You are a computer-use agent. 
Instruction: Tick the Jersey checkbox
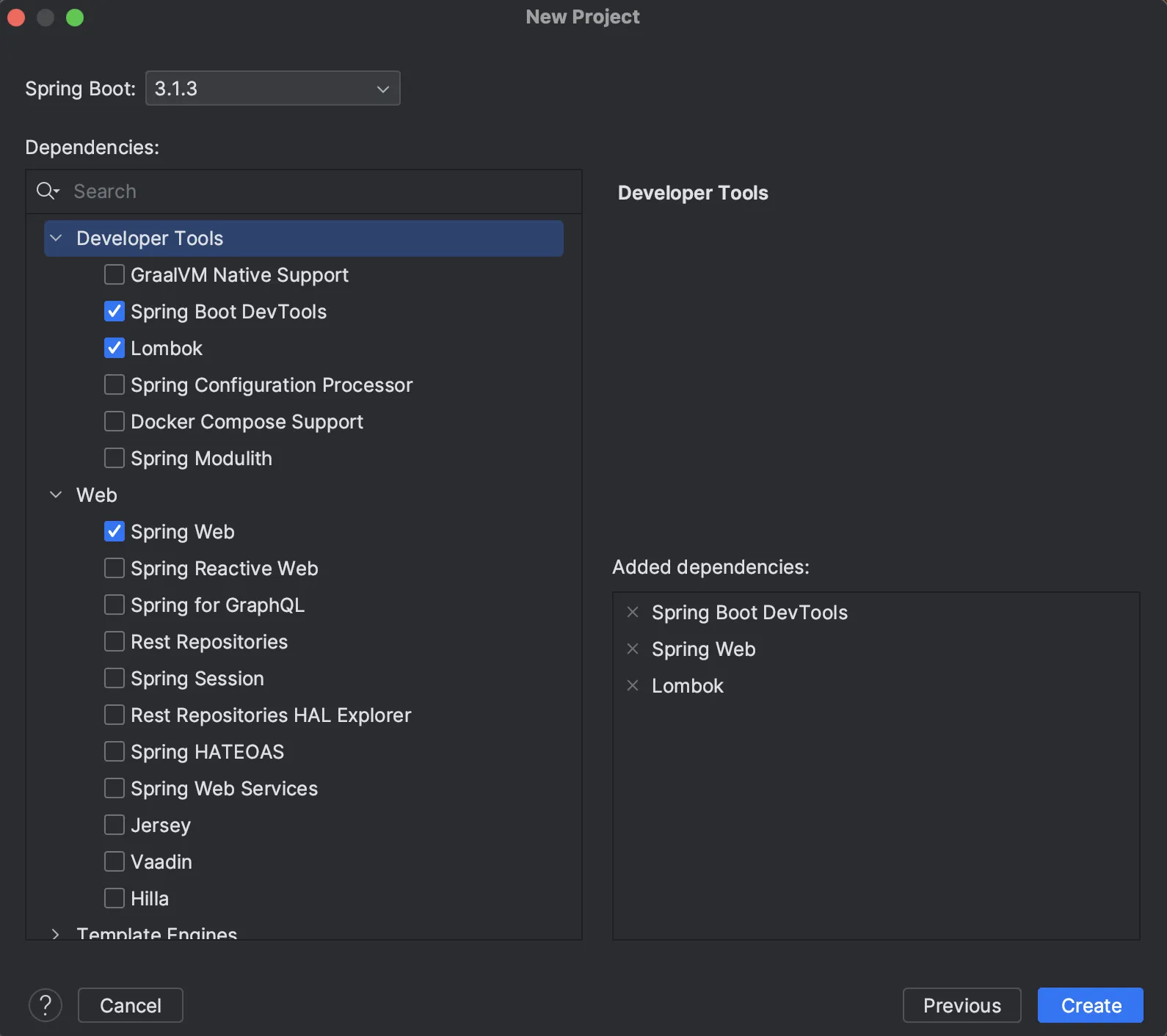click(x=114, y=825)
